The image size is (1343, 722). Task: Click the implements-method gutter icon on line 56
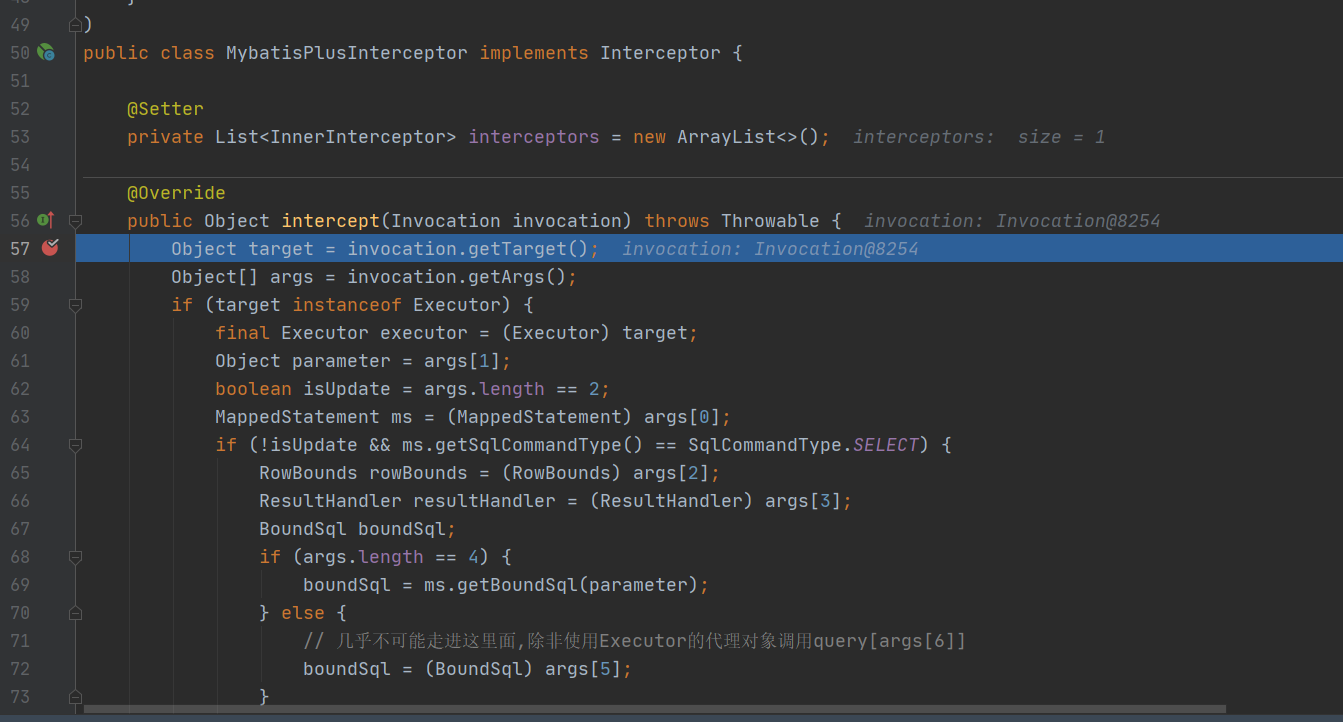(x=45, y=220)
